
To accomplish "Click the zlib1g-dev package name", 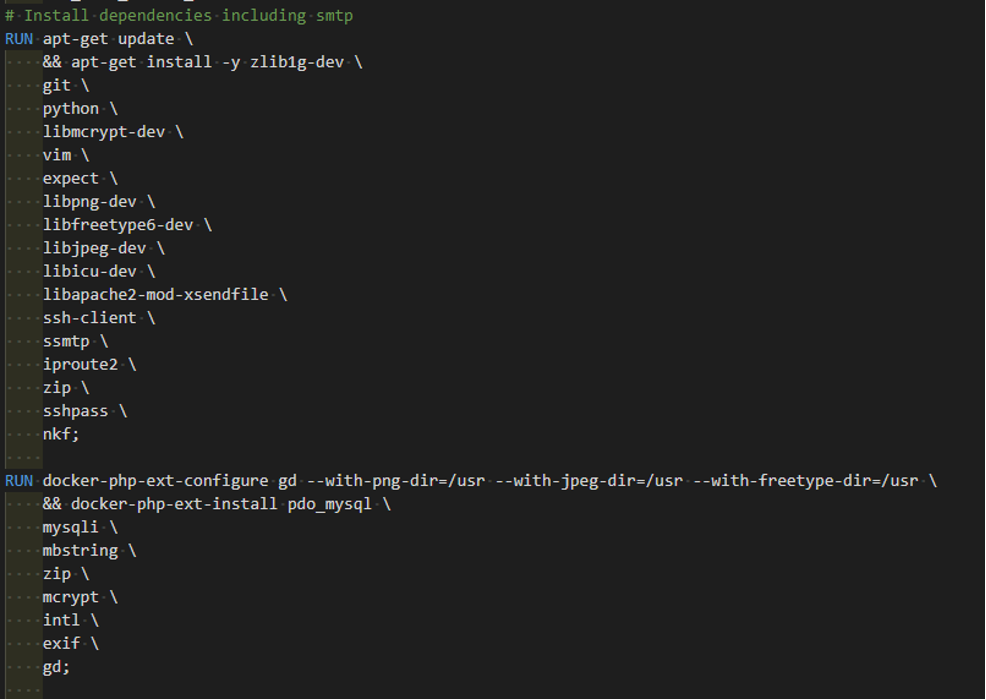I will click(x=297, y=62).
